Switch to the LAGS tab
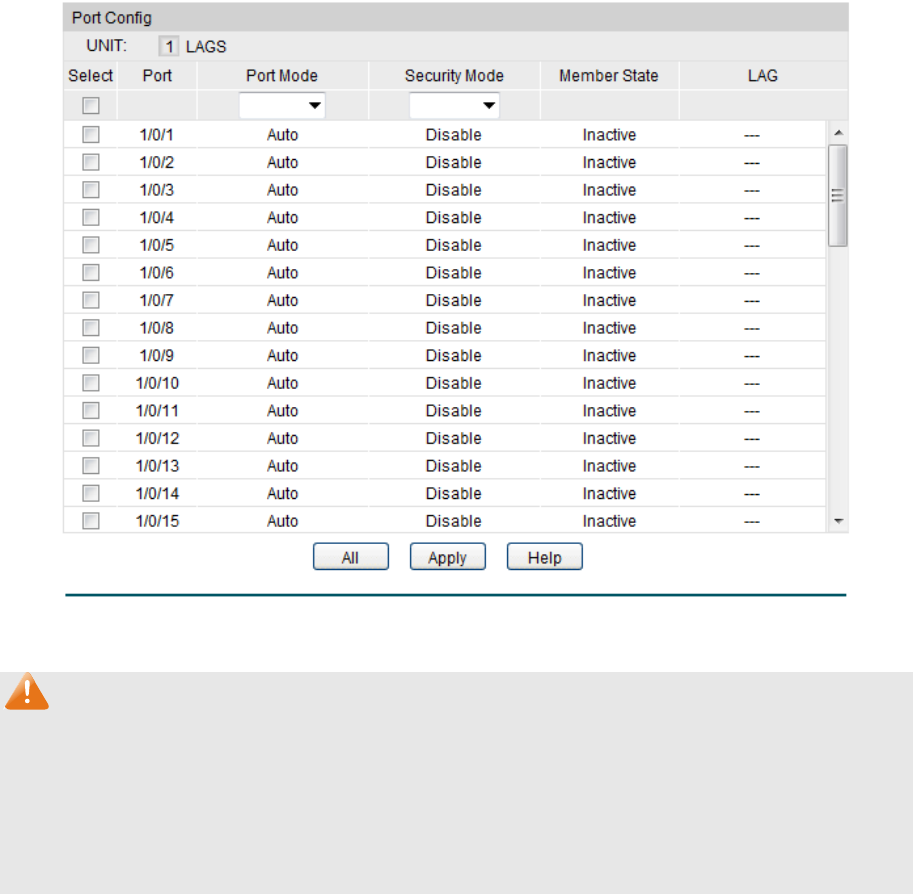 pos(206,47)
